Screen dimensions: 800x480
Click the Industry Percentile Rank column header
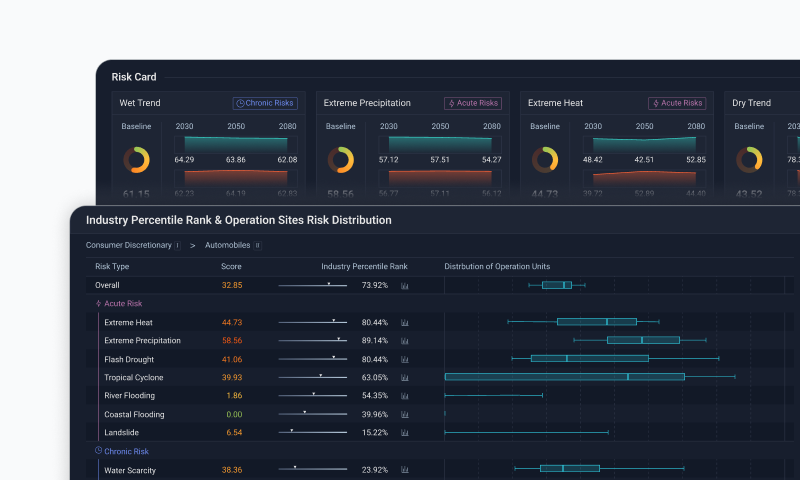[364, 266]
